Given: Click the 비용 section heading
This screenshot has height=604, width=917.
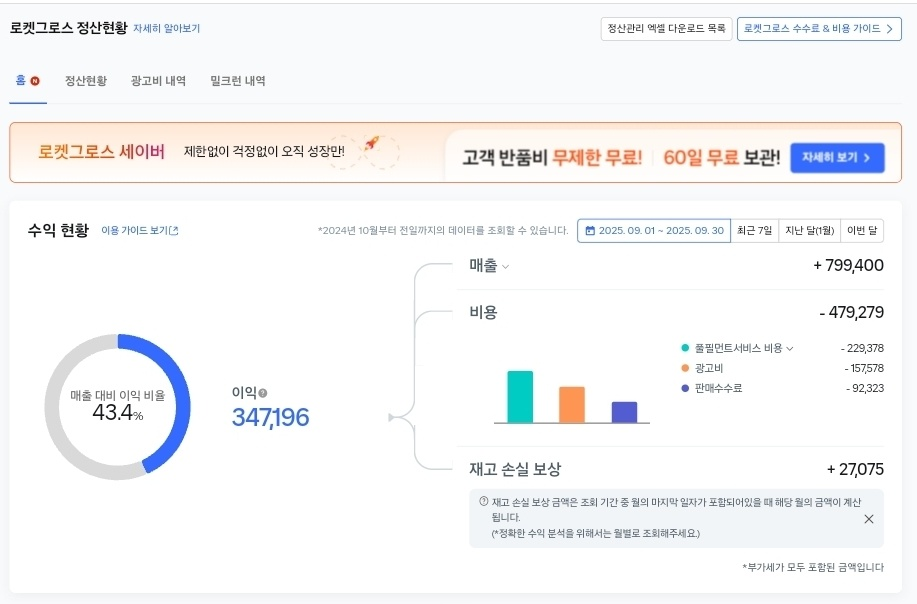Looking at the screenshot, I should (483, 312).
